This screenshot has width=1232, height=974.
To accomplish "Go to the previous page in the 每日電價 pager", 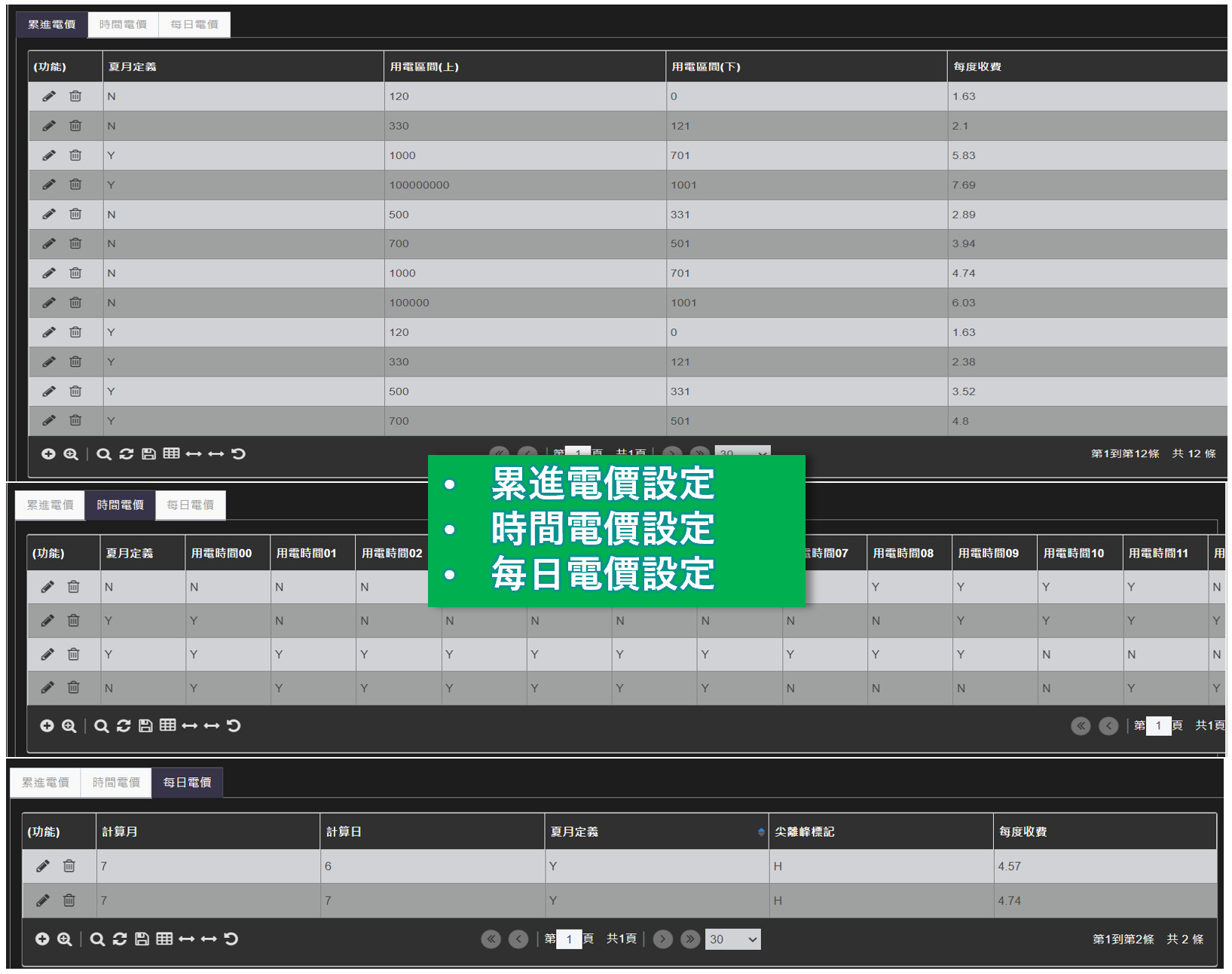I will [x=518, y=939].
